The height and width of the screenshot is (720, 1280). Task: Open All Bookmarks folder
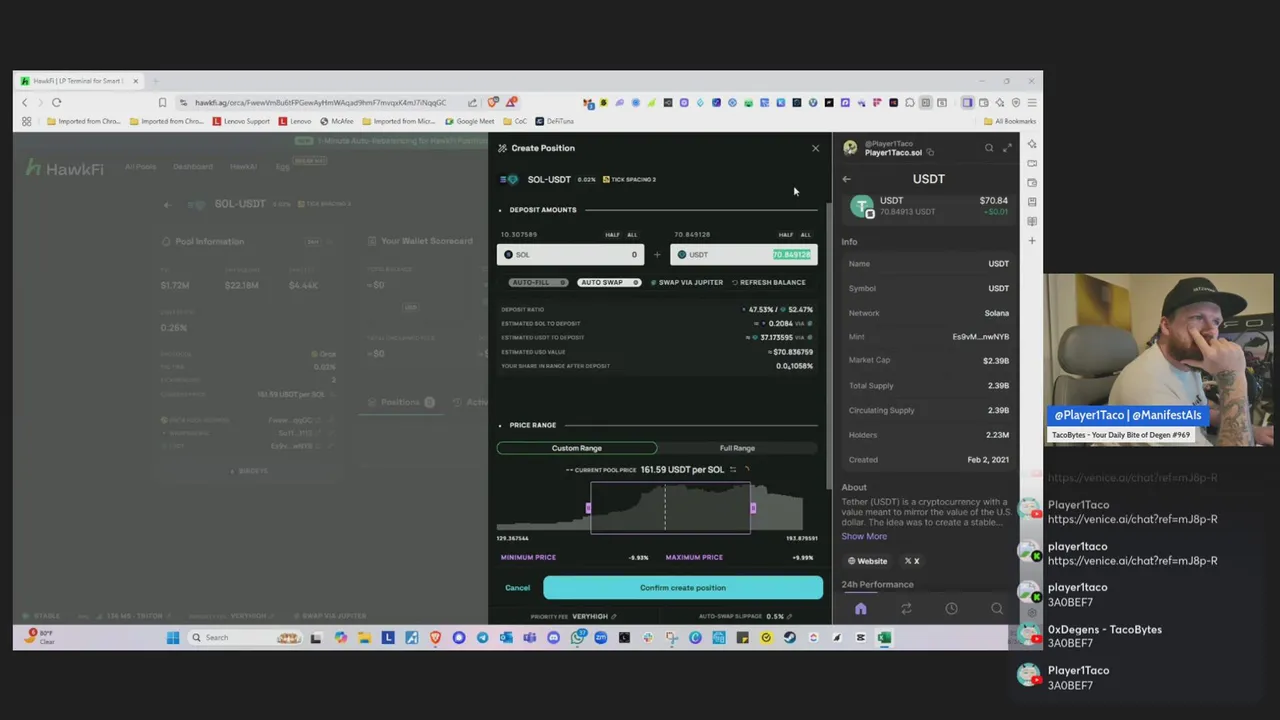click(1010, 121)
